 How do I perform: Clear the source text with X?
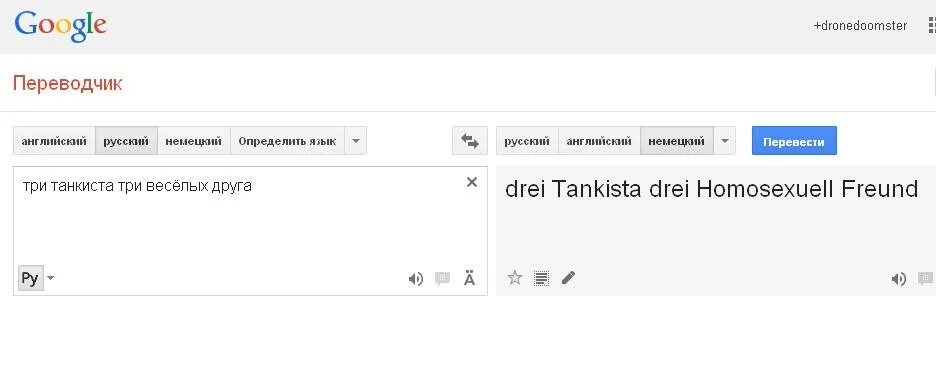coord(472,183)
